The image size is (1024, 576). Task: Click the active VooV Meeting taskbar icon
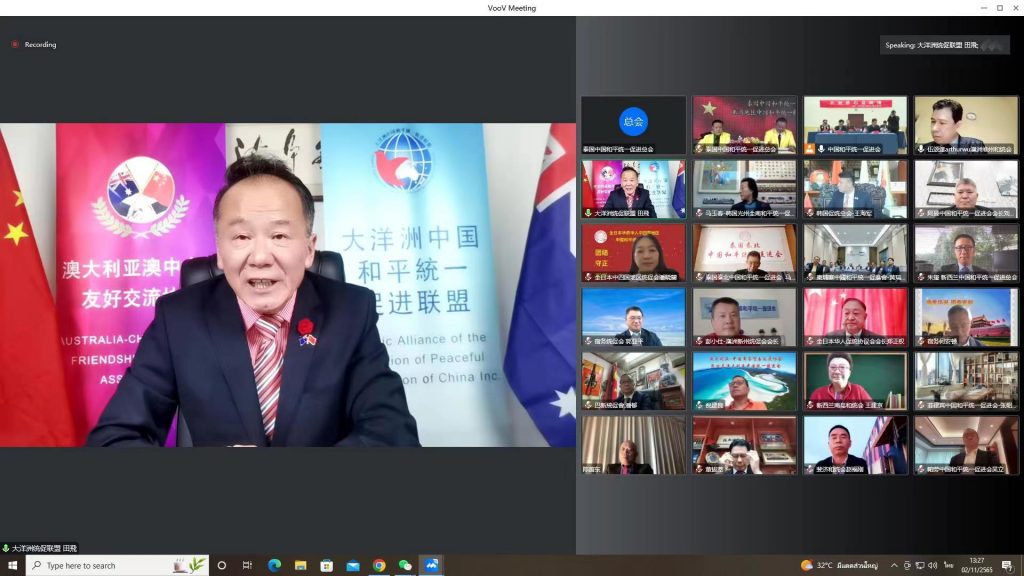pos(432,566)
